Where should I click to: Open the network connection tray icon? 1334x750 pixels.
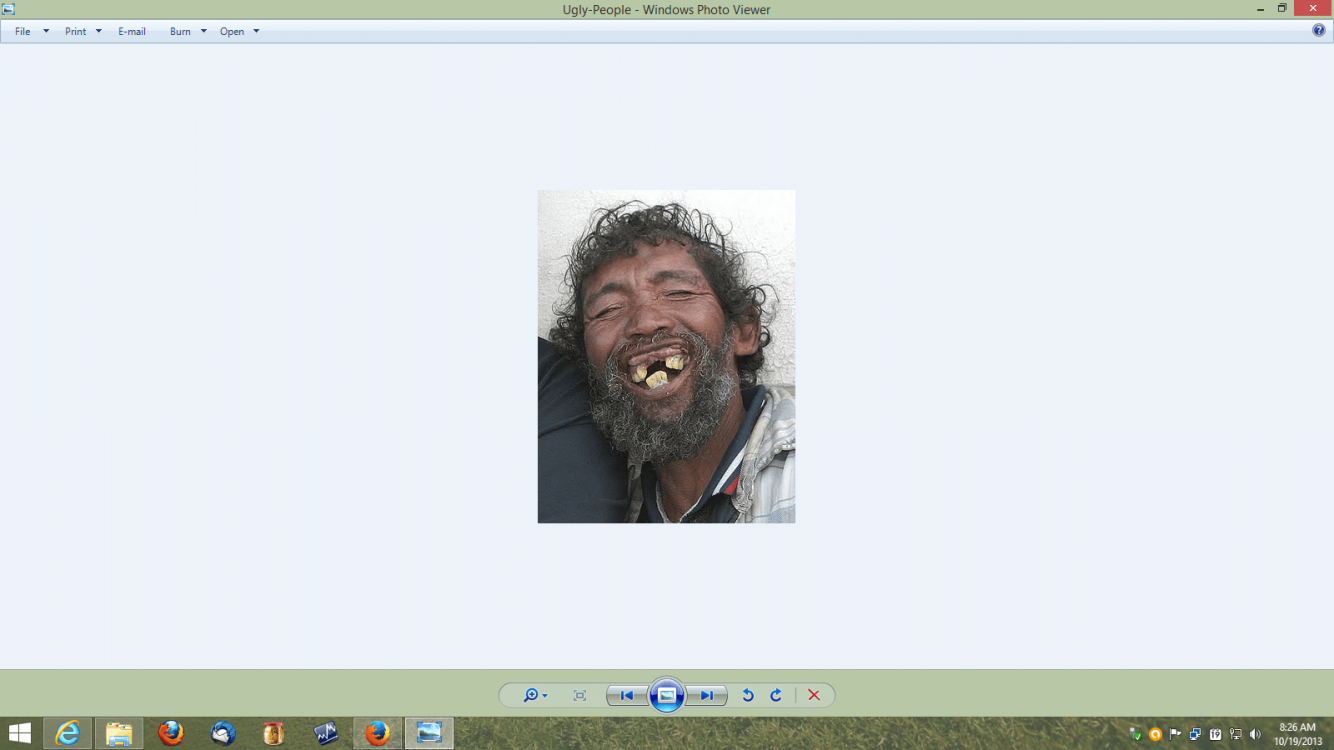[1235, 734]
